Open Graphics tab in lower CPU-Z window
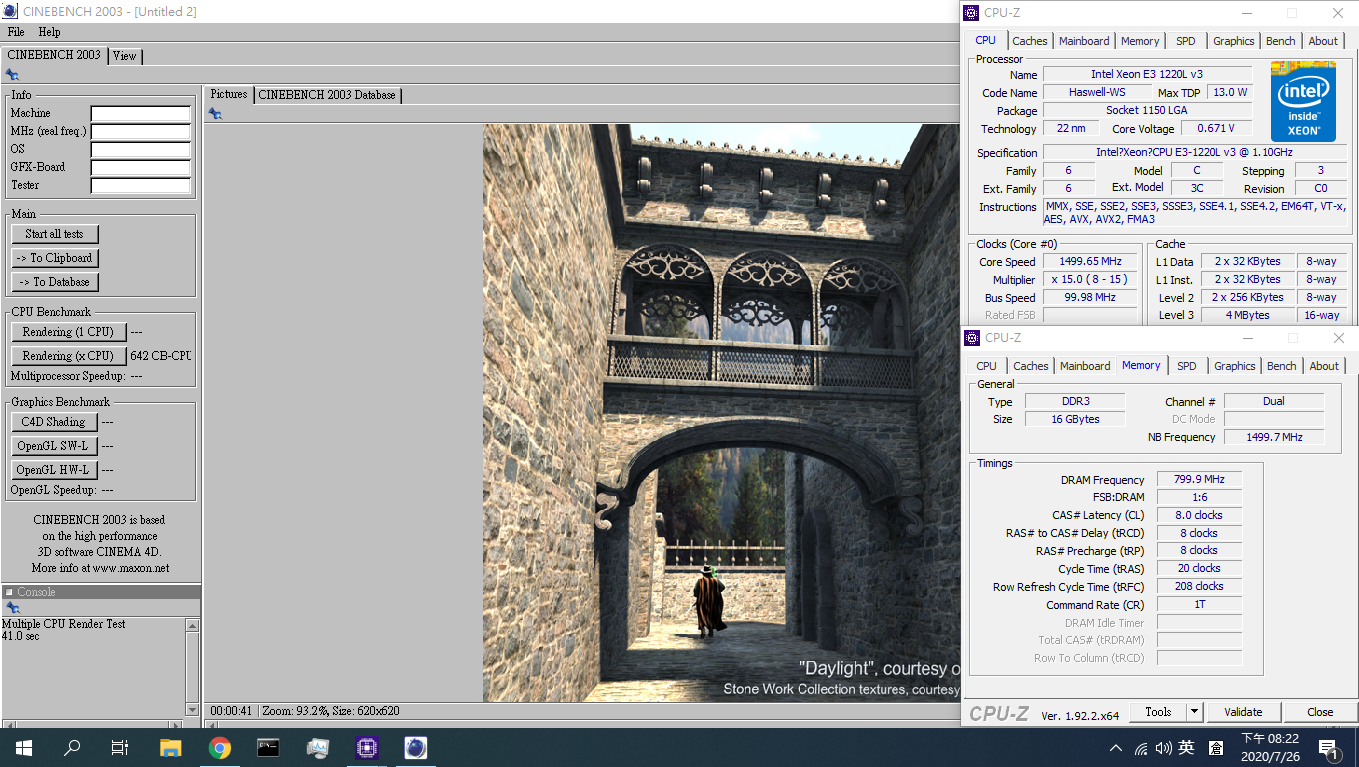 (x=1234, y=366)
